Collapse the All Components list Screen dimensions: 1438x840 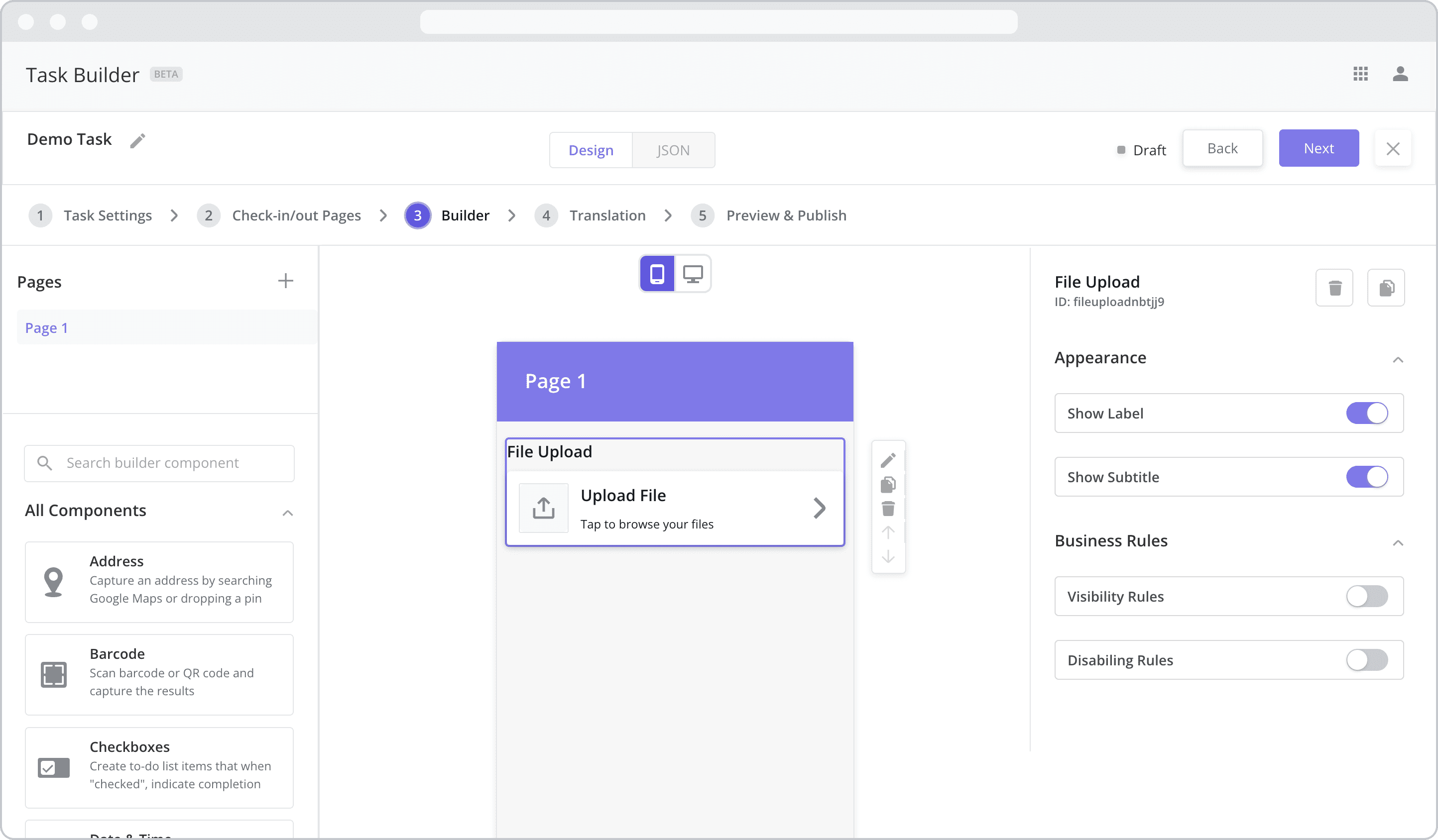288,513
